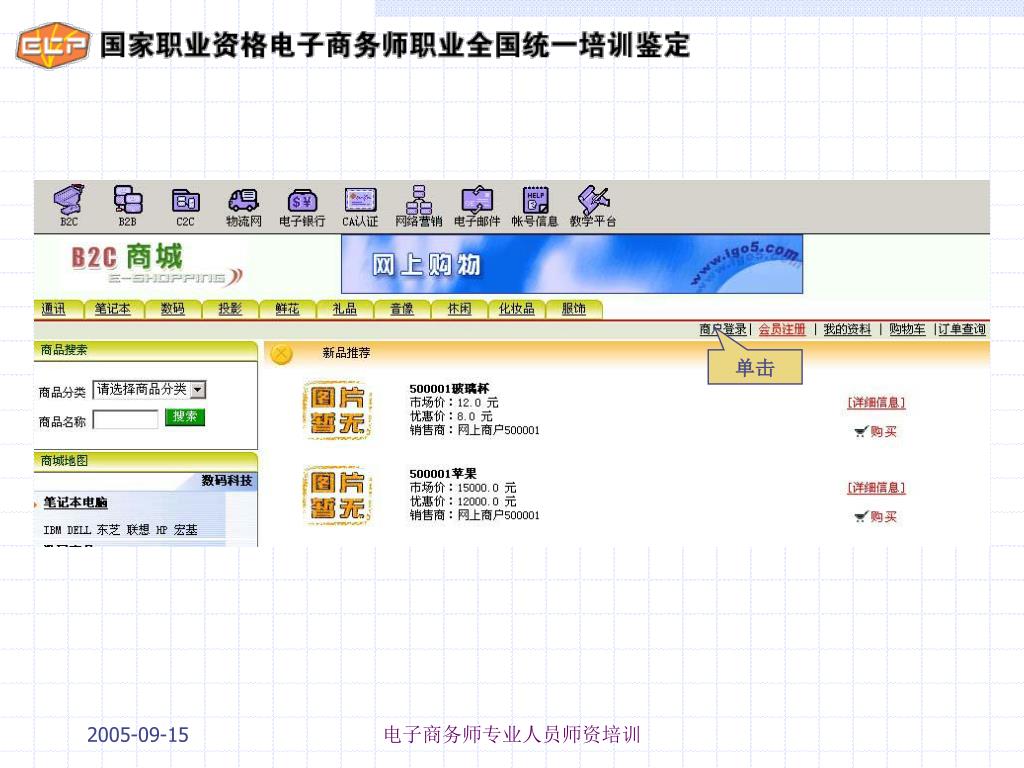Switch to the 礼品 category tab

coord(345,309)
